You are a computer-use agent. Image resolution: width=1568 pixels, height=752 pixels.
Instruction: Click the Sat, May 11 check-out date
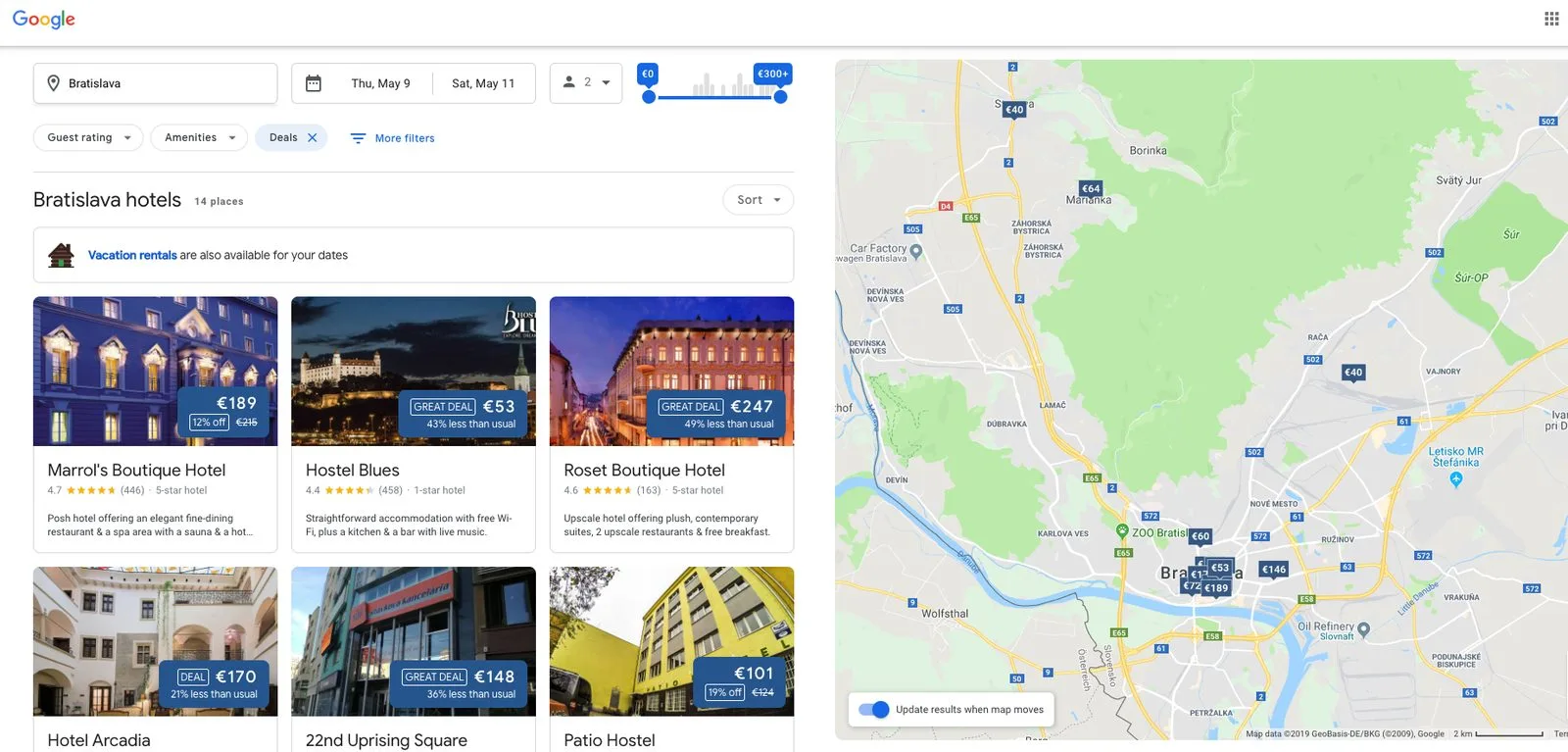(x=483, y=83)
